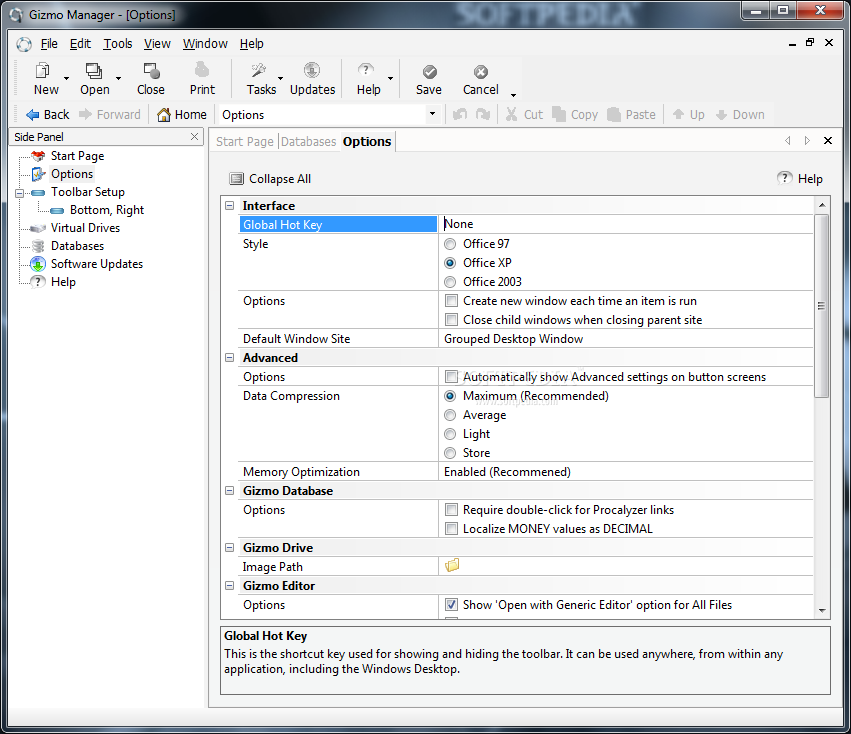Open the Edit menu
851x734 pixels.
coord(80,43)
